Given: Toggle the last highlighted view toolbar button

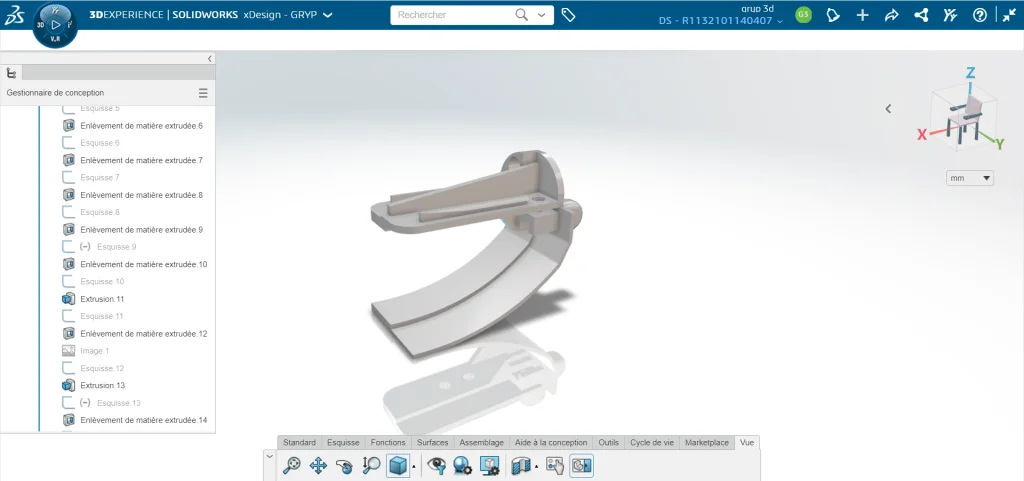Looking at the screenshot, I should 581,465.
